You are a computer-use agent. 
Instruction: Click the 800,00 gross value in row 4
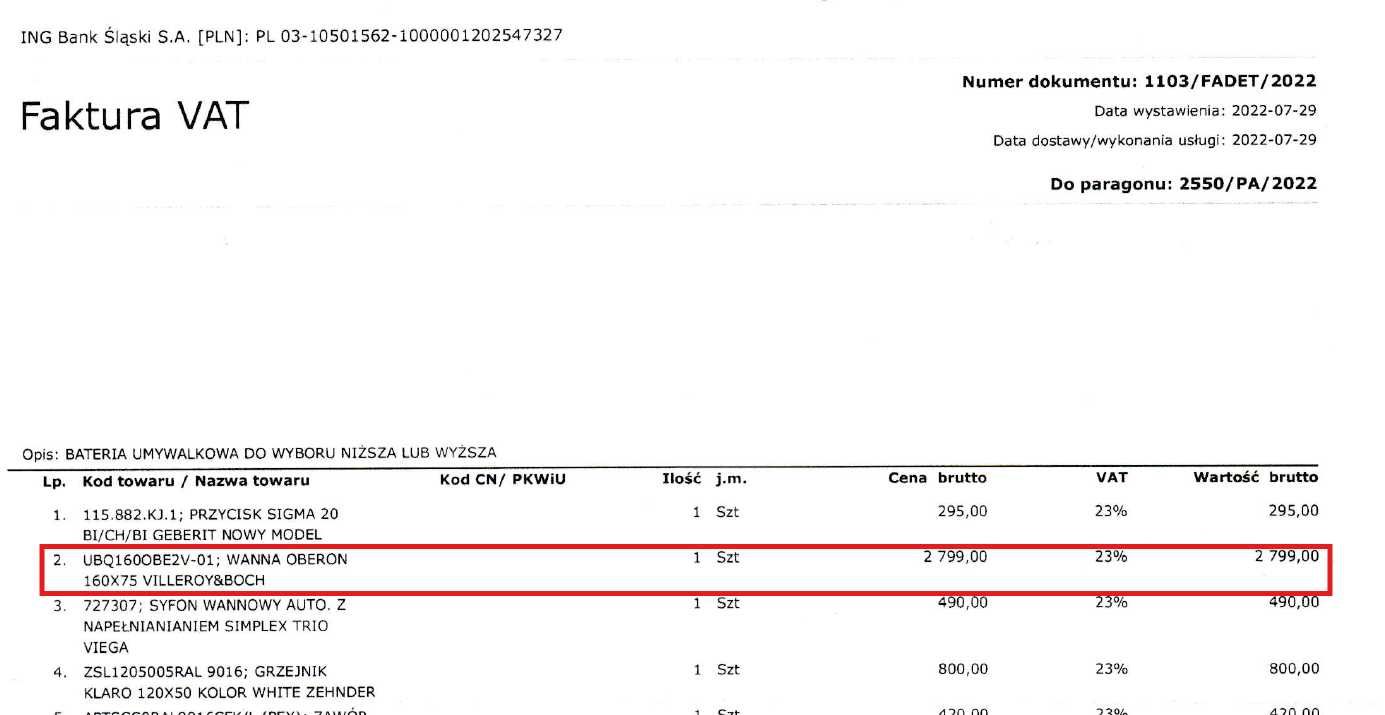tap(1293, 669)
